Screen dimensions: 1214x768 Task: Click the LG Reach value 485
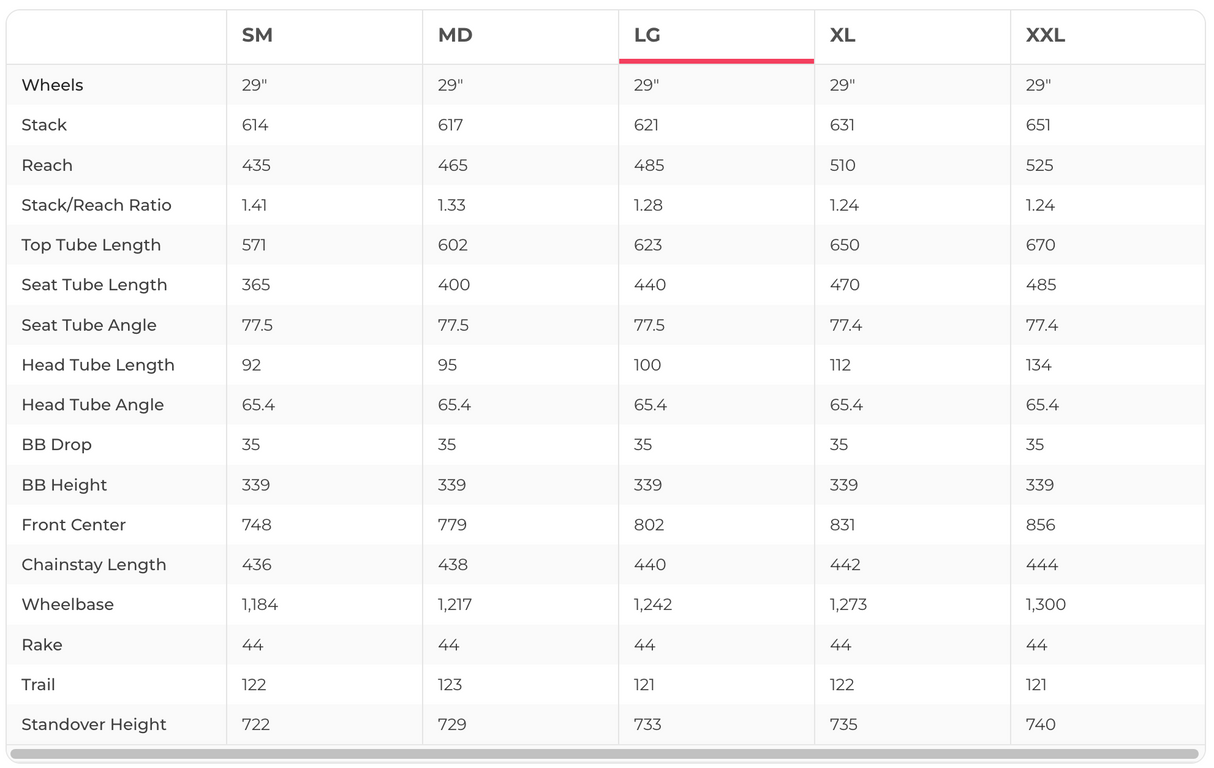(649, 165)
